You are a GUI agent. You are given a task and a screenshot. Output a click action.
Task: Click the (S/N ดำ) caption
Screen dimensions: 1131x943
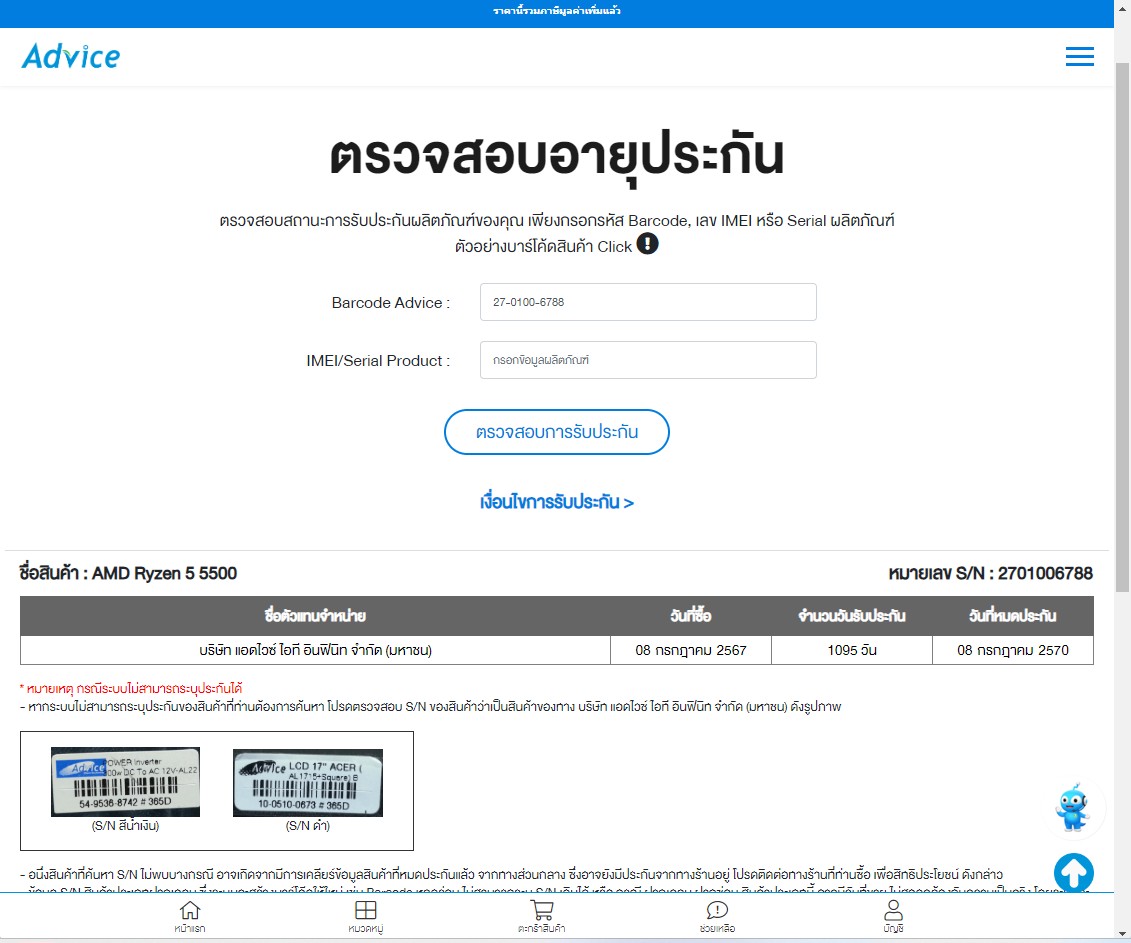(308, 825)
